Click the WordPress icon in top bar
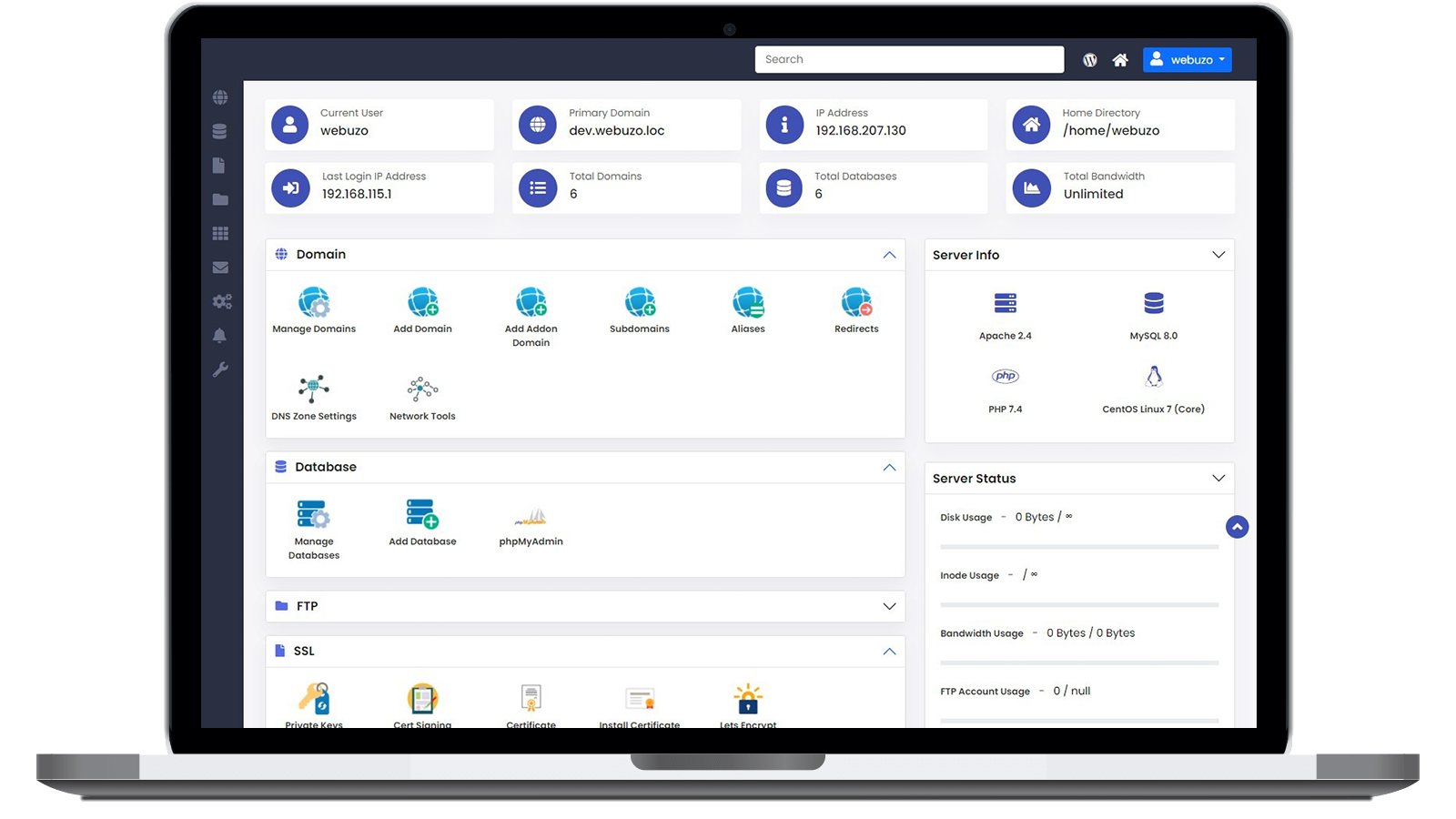The width and height of the screenshot is (1456, 819). [1090, 60]
